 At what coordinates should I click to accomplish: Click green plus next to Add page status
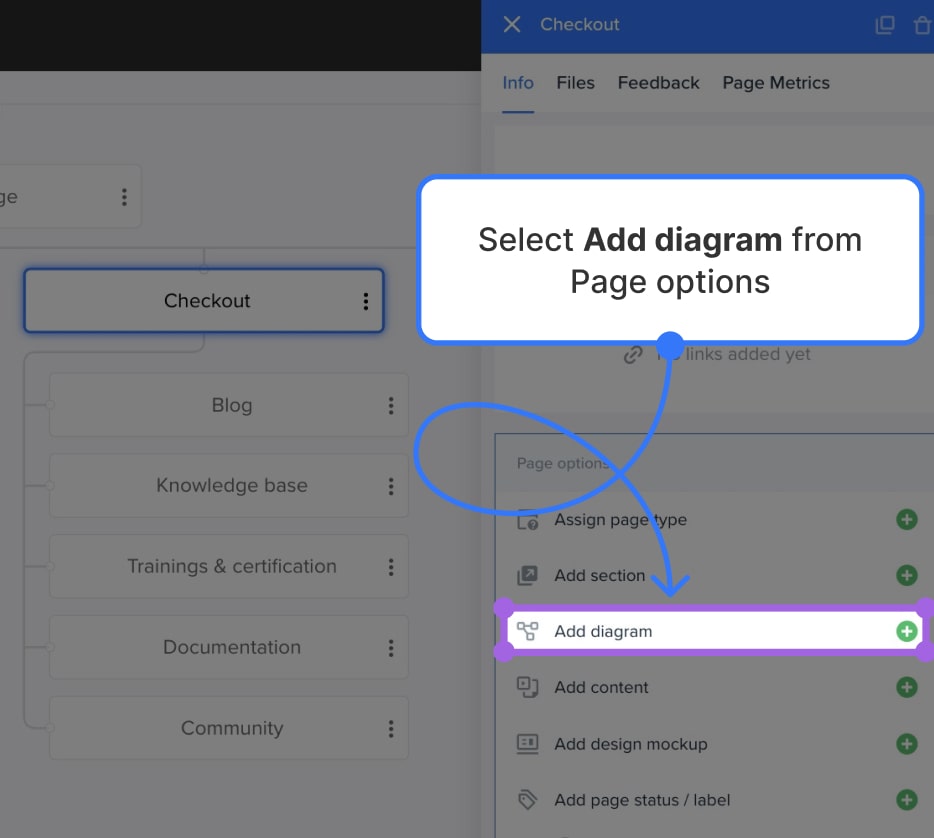(907, 799)
